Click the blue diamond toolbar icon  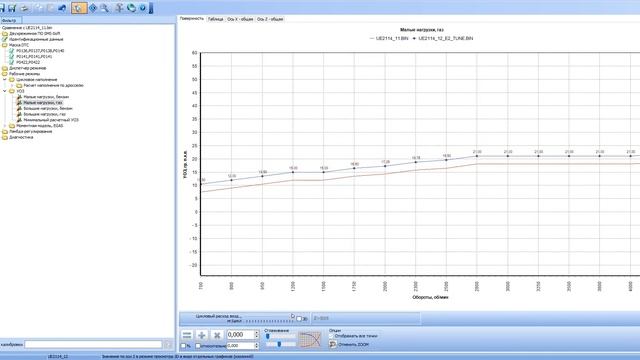click(x=93, y=8)
